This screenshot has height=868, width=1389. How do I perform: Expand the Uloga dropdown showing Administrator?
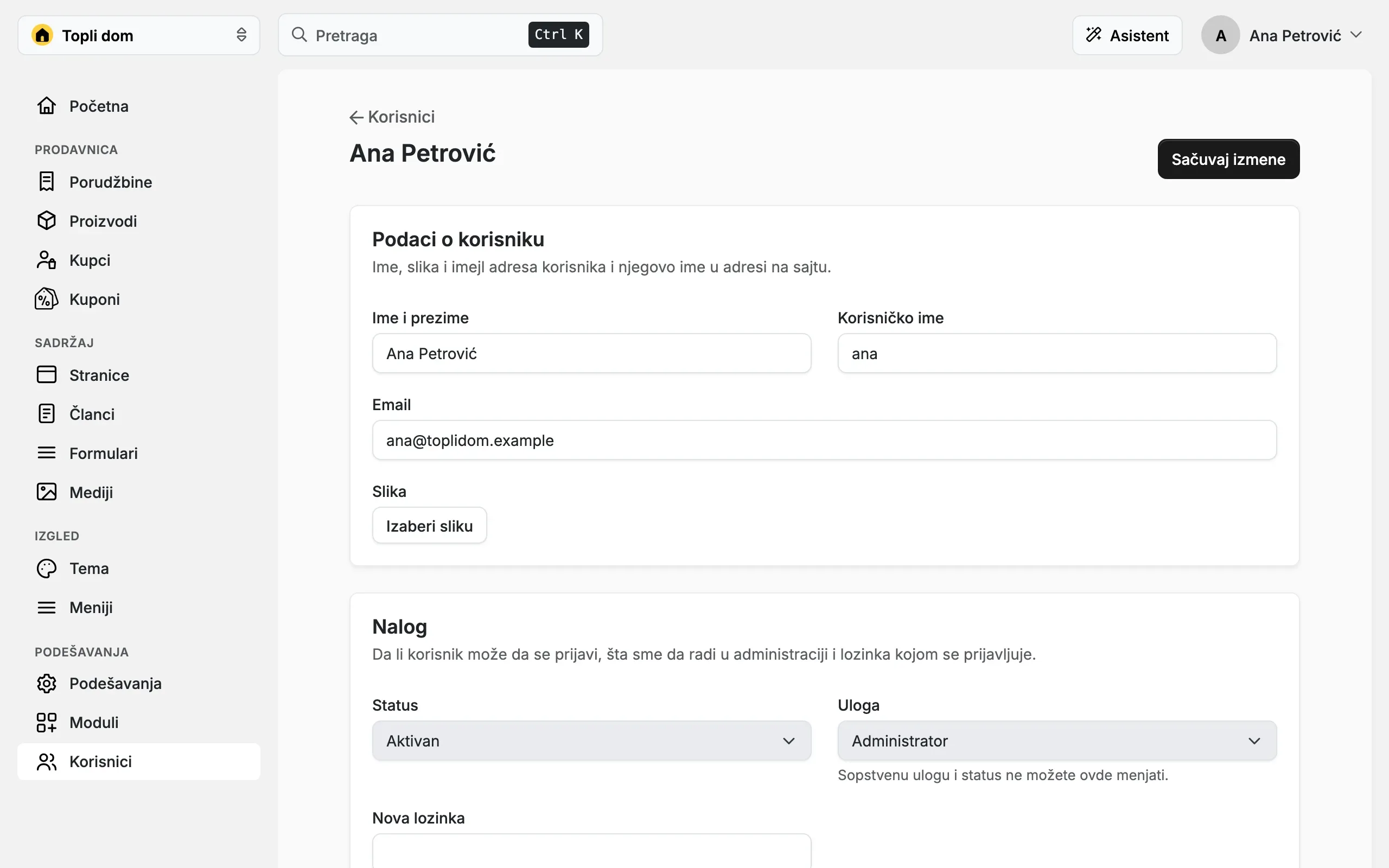coord(1057,741)
